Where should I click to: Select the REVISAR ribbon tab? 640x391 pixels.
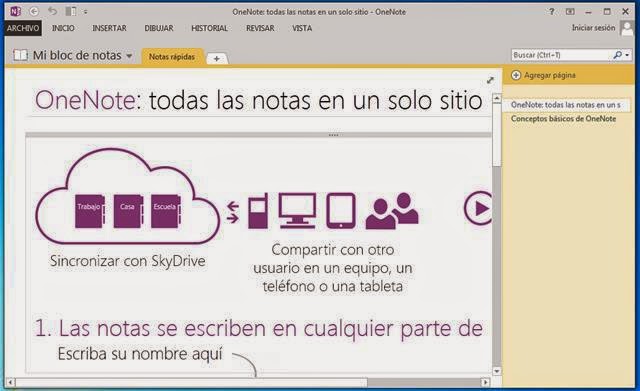[260, 28]
